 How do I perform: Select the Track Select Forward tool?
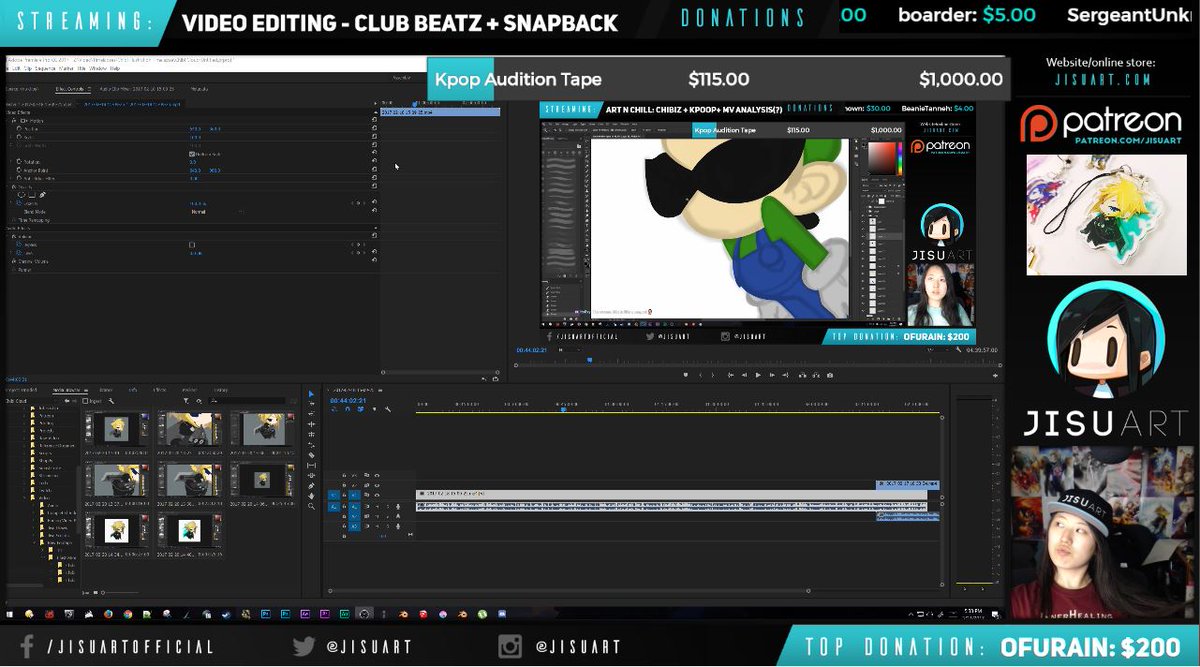pos(311,403)
